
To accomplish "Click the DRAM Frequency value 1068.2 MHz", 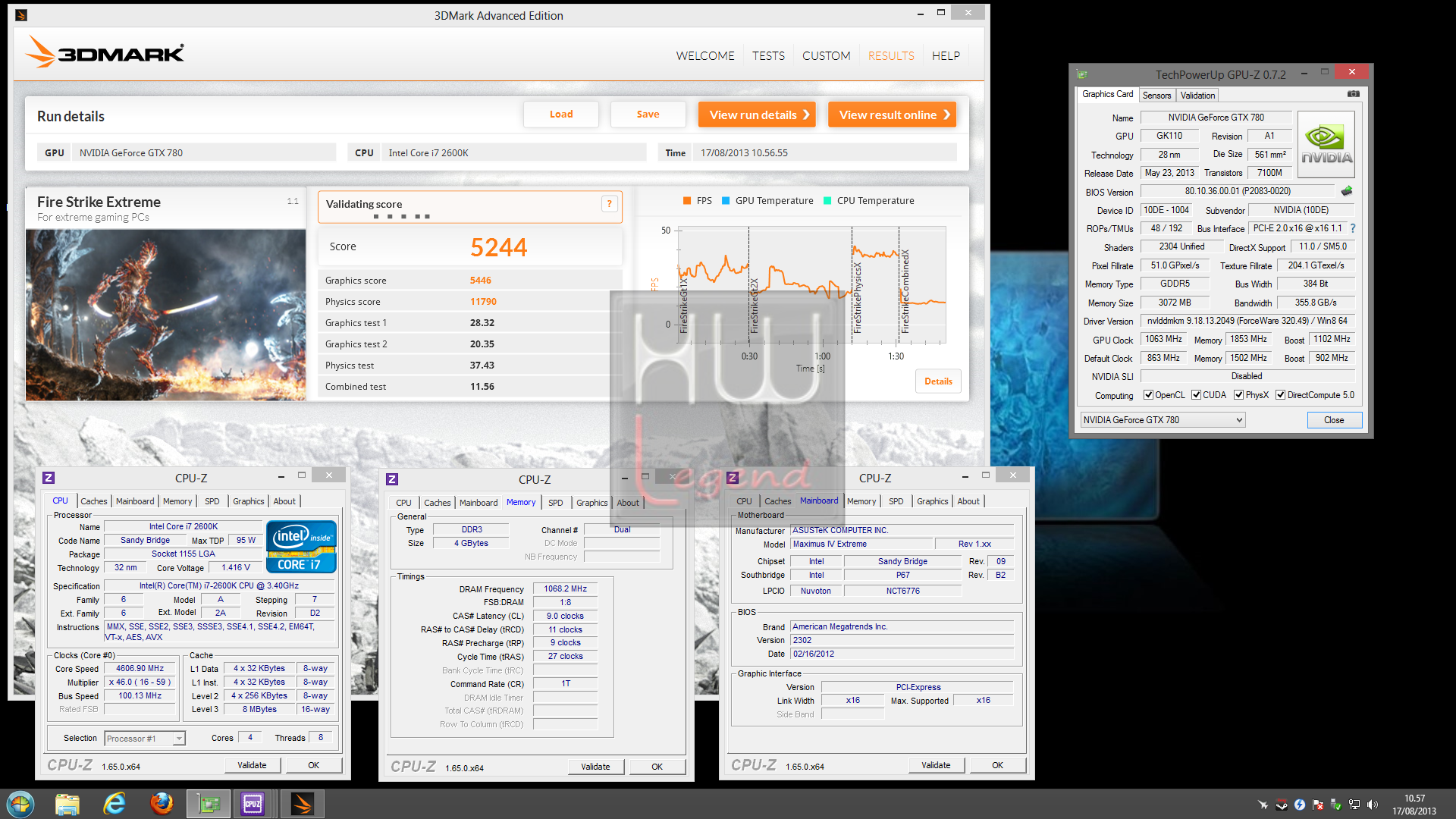I will pyautogui.click(x=565, y=588).
